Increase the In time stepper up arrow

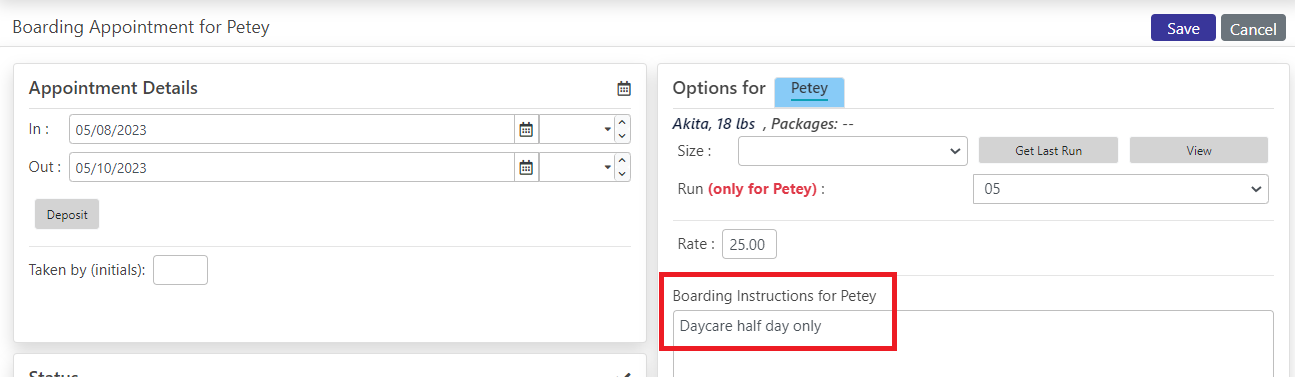click(623, 123)
